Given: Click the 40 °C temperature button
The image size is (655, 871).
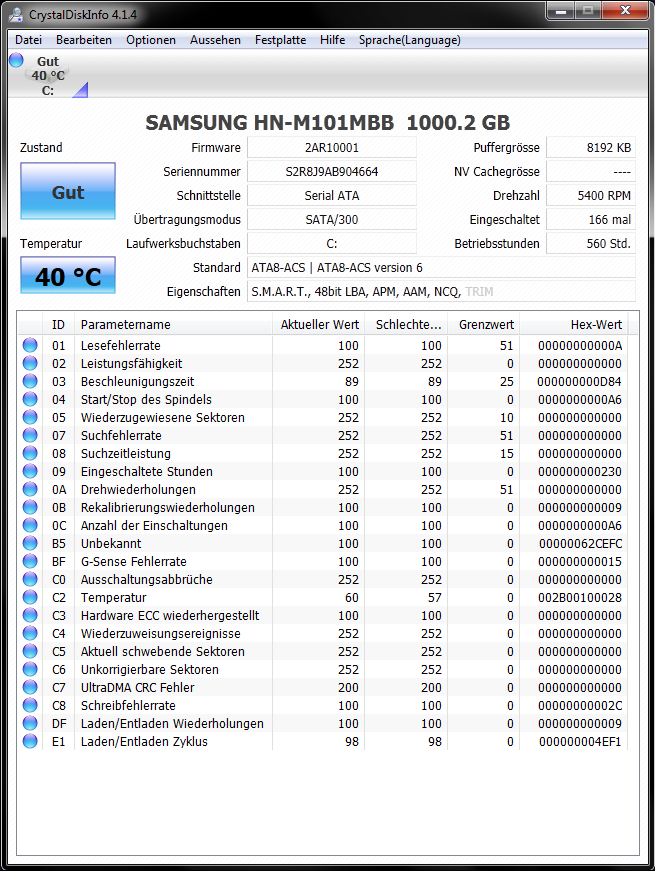Looking at the screenshot, I should (68, 276).
